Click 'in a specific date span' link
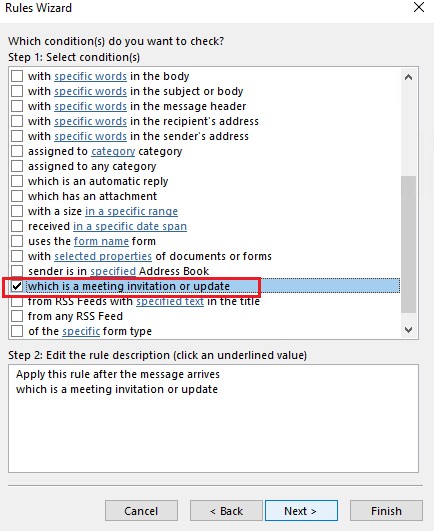This screenshot has height=531, width=434. [x=130, y=226]
